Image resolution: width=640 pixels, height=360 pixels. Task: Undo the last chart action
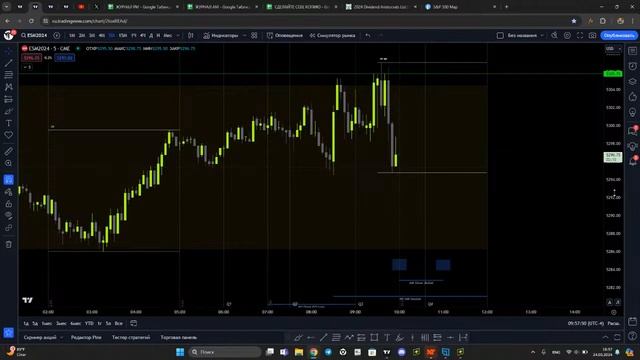368,36
